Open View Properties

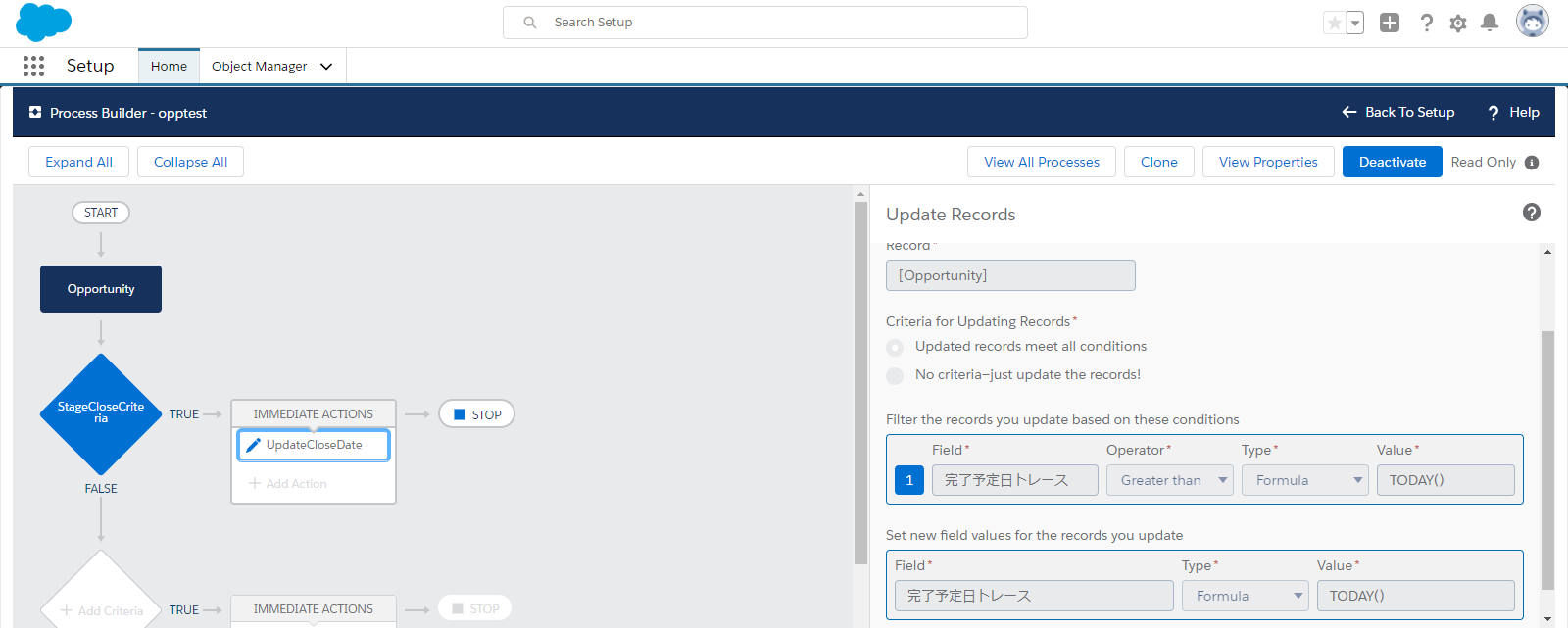point(1268,162)
